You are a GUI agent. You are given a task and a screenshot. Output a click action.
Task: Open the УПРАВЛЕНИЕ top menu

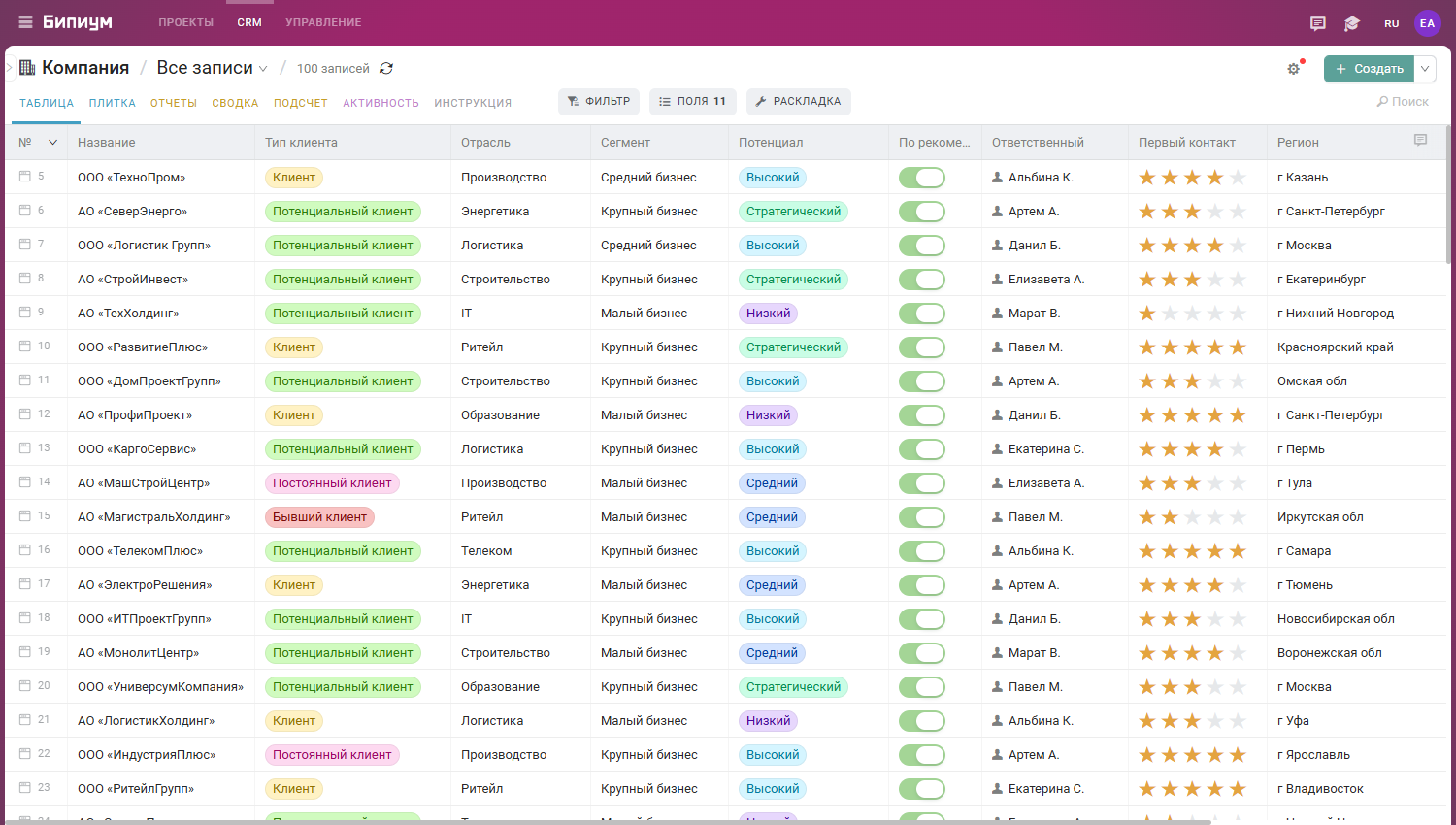pyautogui.click(x=323, y=22)
